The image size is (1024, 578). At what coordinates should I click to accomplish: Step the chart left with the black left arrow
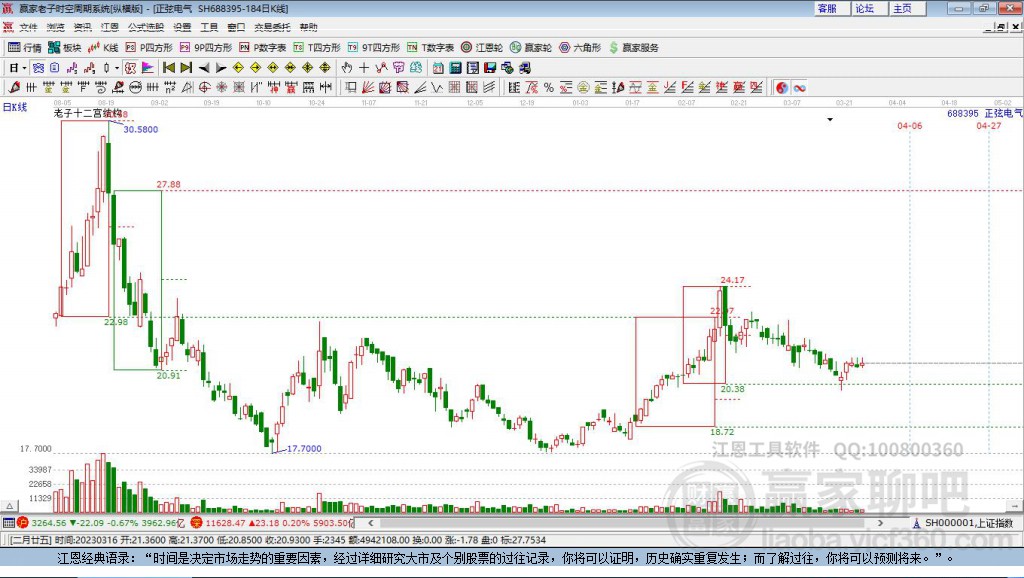(x=204, y=67)
